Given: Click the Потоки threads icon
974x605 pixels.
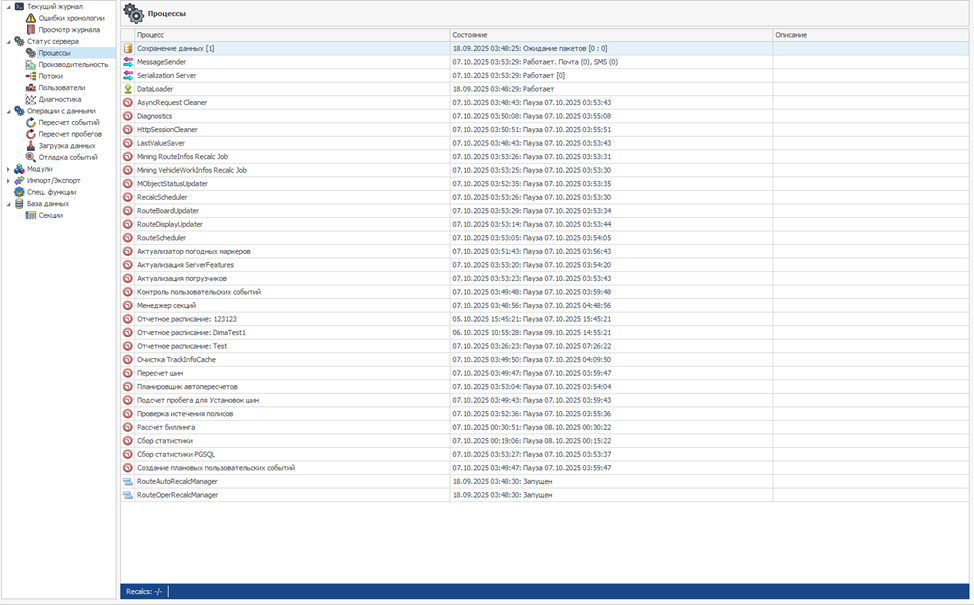Looking at the screenshot, I should (30, 76).
